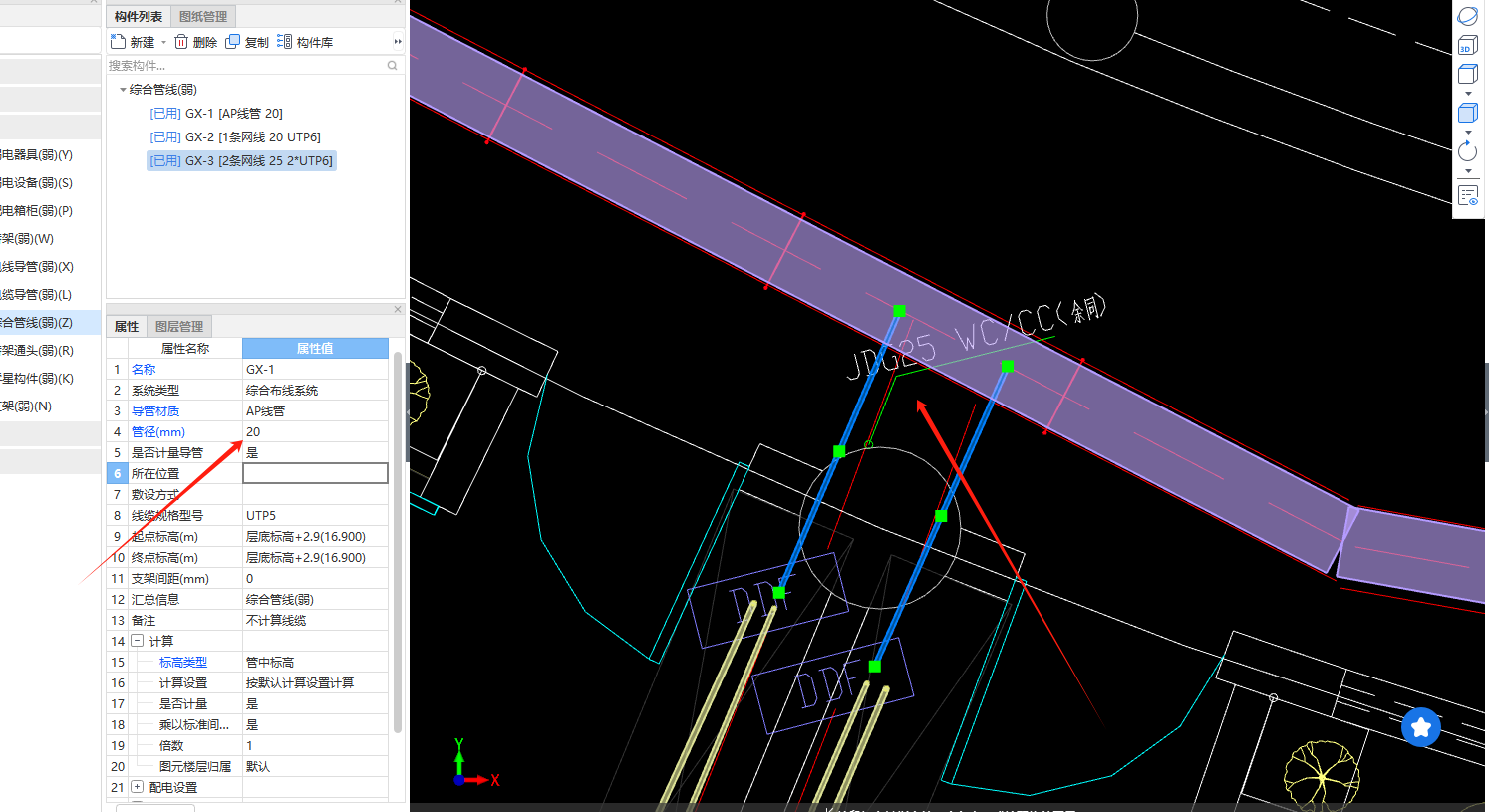
Task: Open the display settings list-eye icon
Action: 1467,195
